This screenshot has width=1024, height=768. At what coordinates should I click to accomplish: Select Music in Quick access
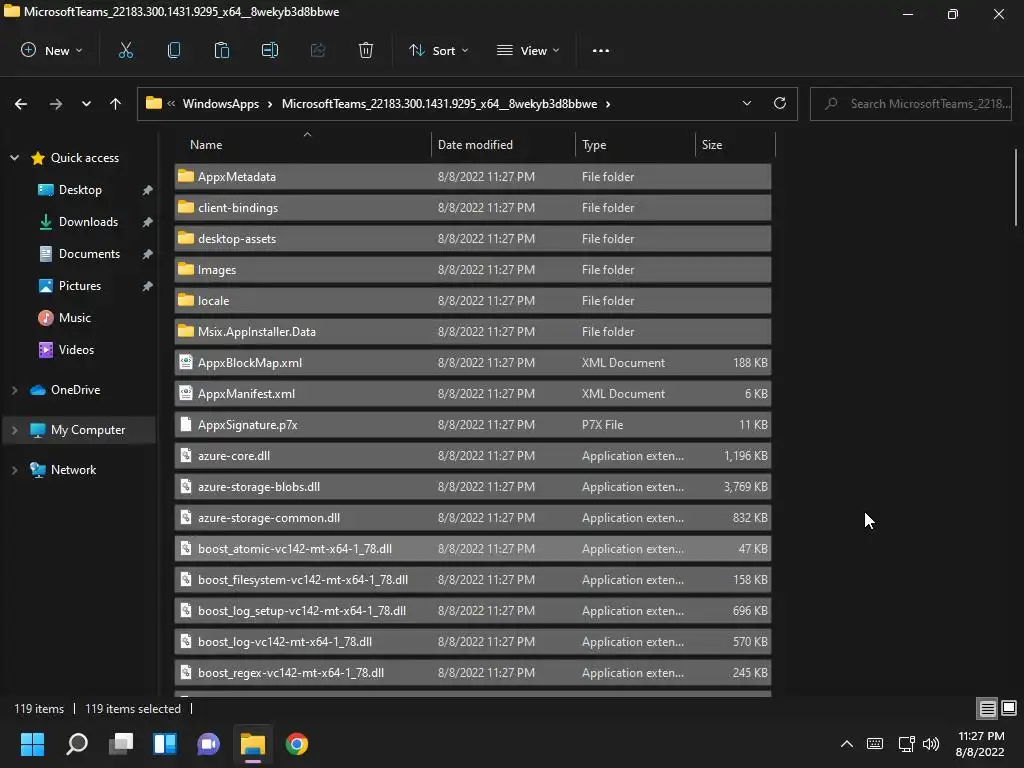(x=74, y=318)
